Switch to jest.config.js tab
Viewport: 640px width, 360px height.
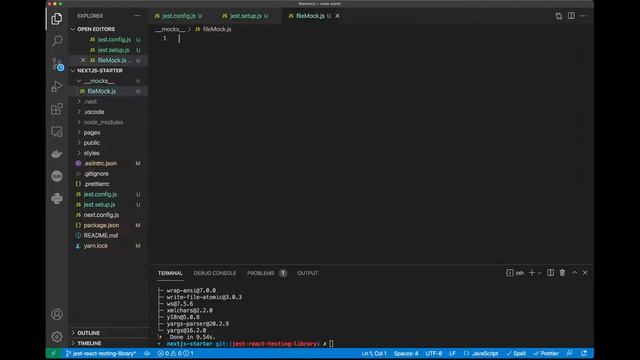(x=178, y=16)
